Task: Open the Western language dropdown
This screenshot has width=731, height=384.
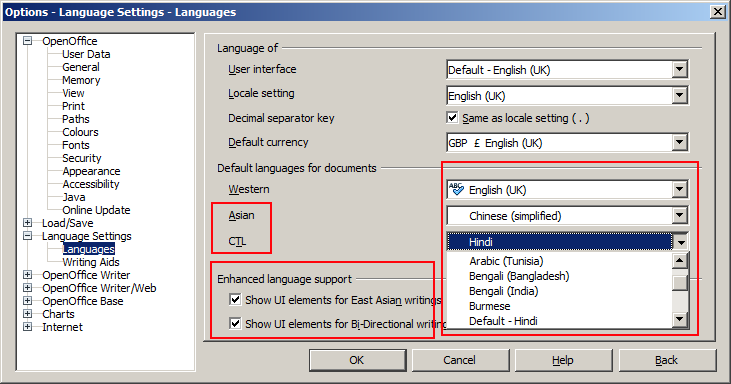Action: (680, 190)
